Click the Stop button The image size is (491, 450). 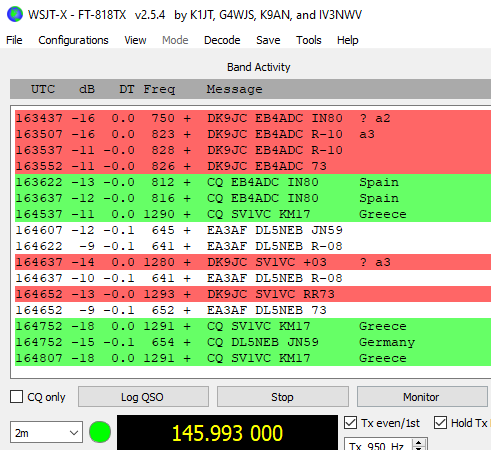point(283,397)
